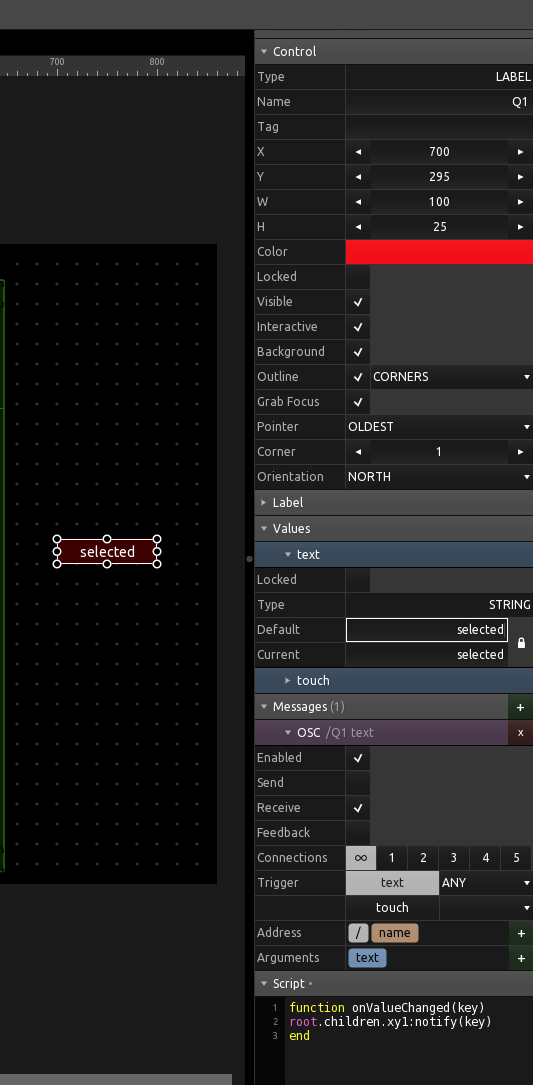Uncheck the Background checkbox
Image resolution: width=533 pixels, height=1085 pixels.
(358, 351)
